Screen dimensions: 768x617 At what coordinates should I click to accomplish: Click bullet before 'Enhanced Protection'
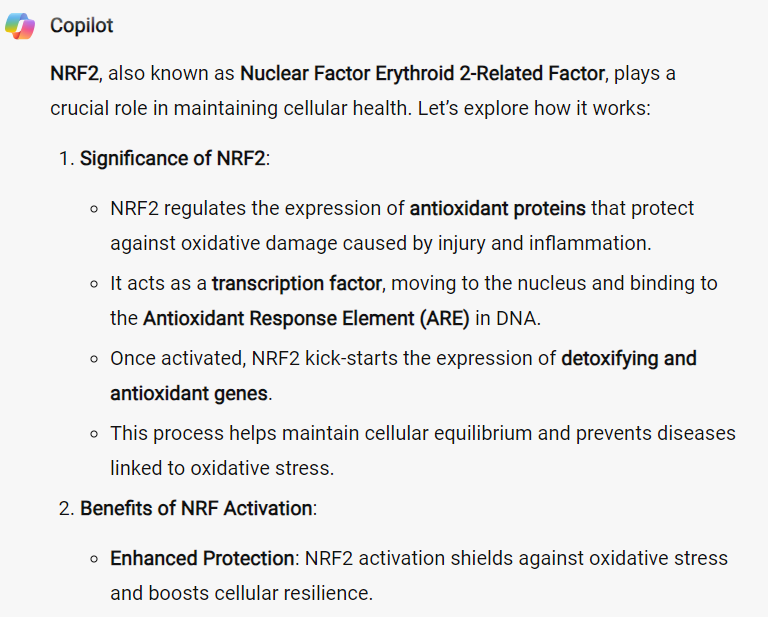pyautogui.click(x=95, y=559)
